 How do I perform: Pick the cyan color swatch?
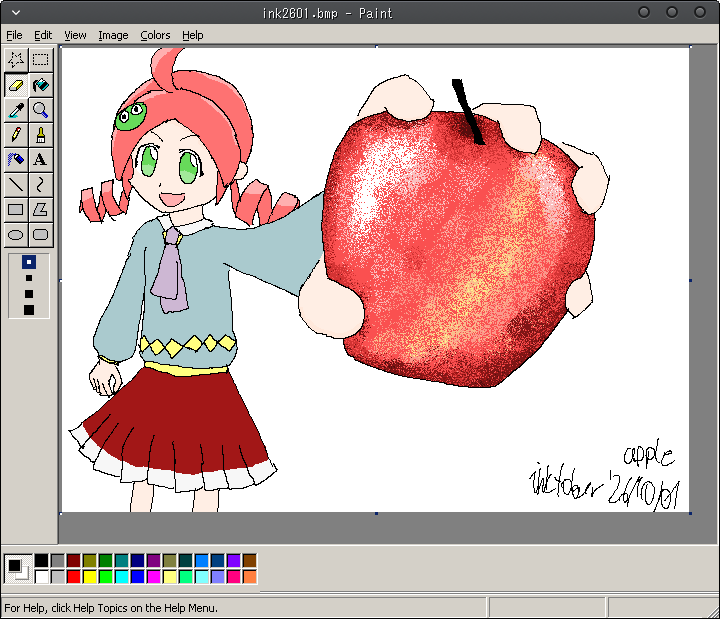pos(122,576)
